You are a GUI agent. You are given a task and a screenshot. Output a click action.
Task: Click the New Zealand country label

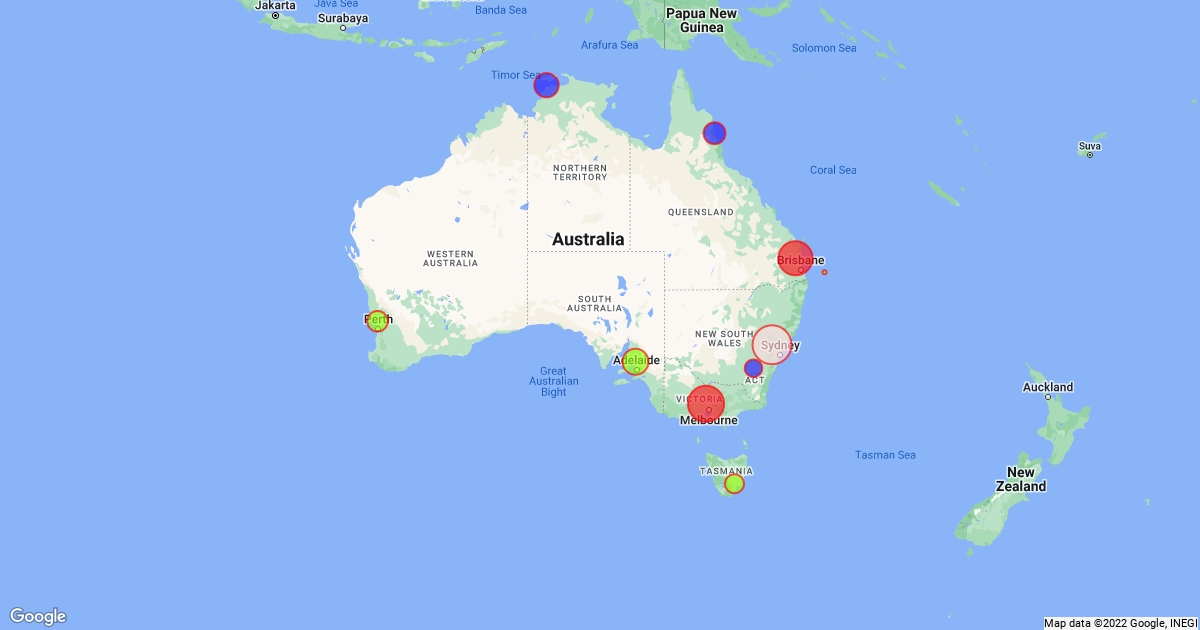(1020, 479)
